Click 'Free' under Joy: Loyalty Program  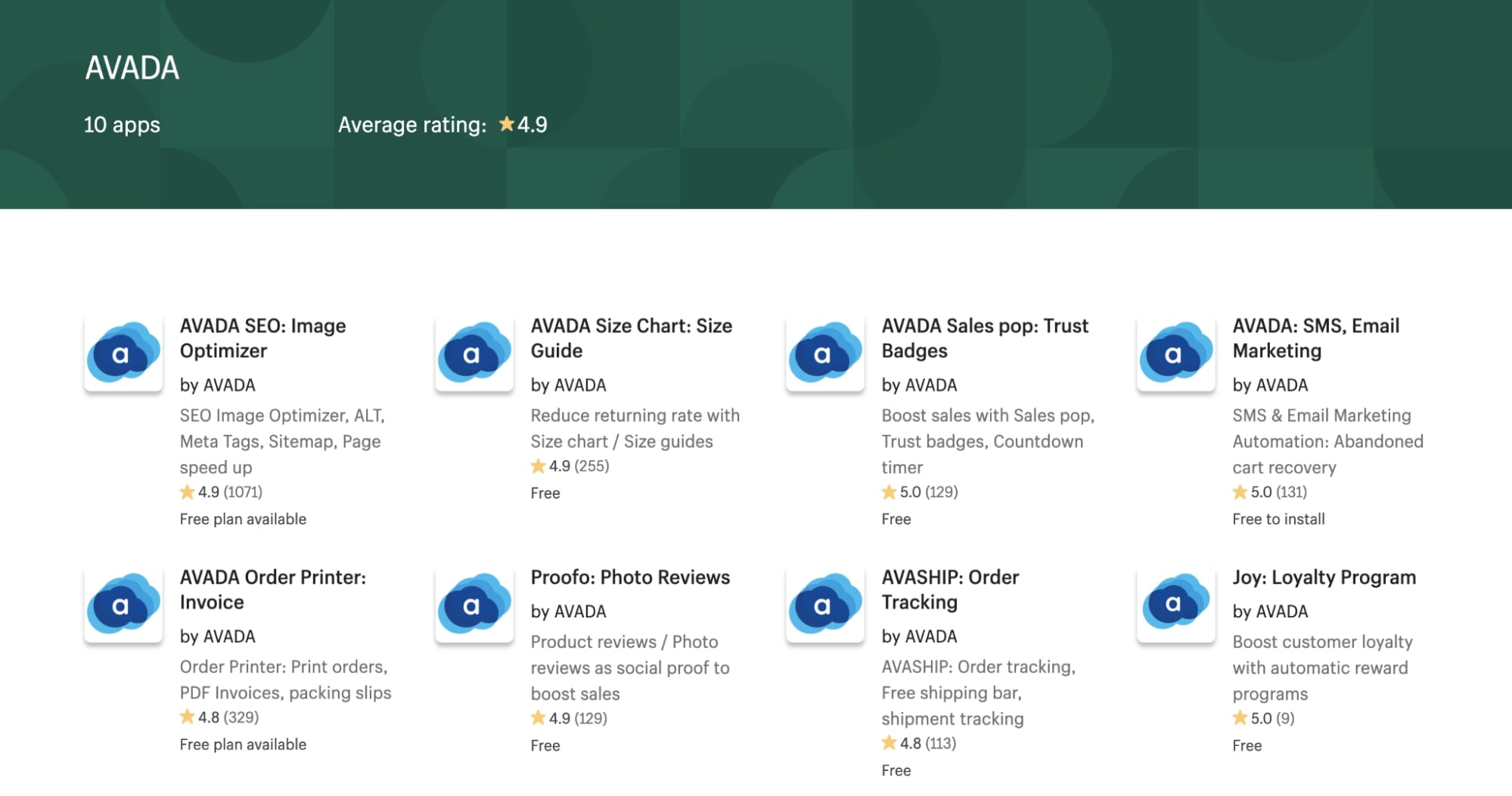(x=1247, y=745)
